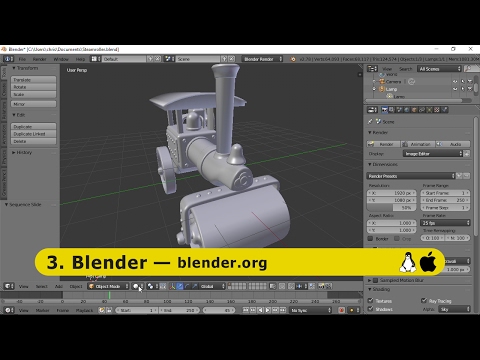The width and height of the screenshot is (480, 360).
Task: Uncheck the Textures shading checkbox
Action: click(x=370, y=300)
